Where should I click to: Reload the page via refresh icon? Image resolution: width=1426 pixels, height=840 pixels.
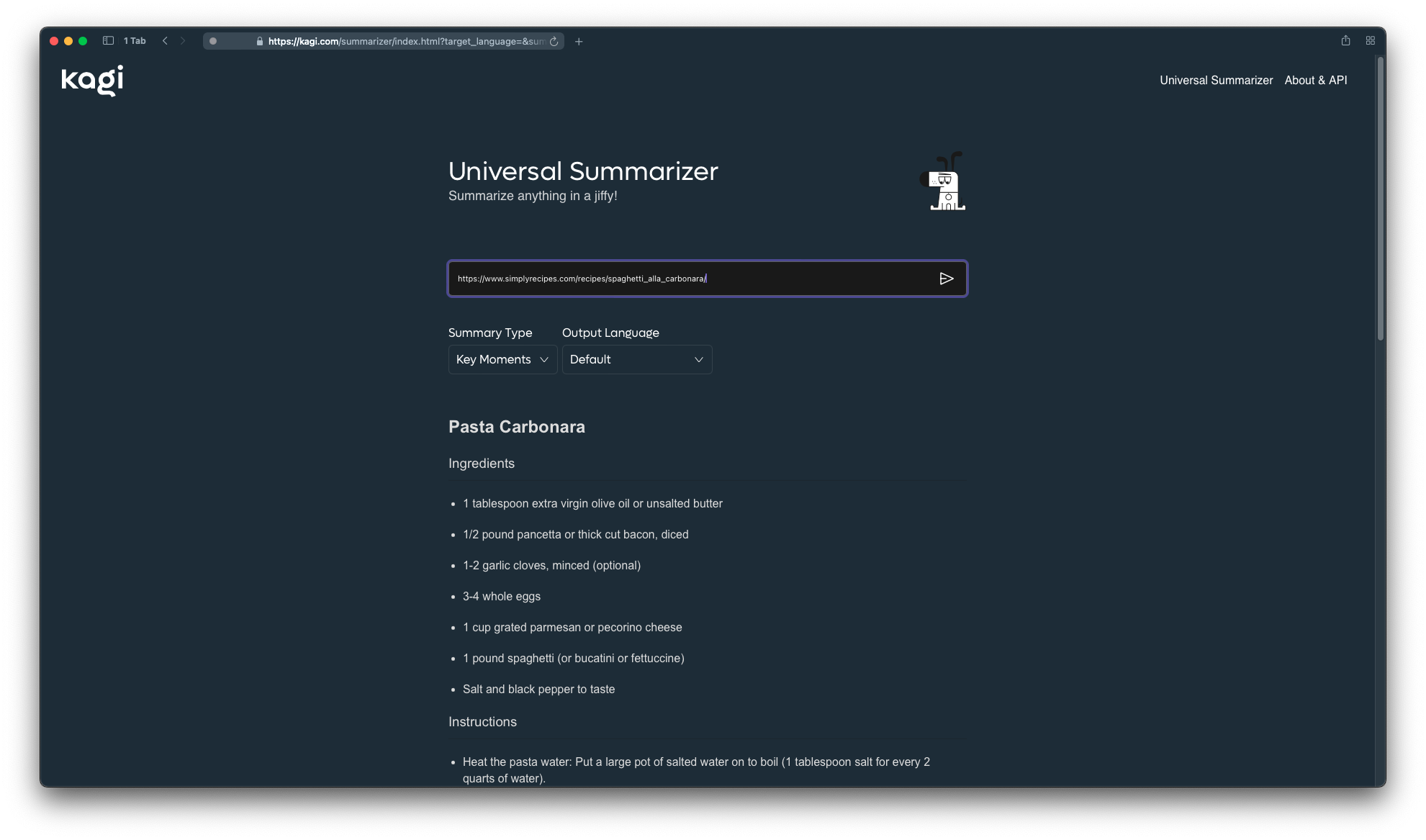point(554,42)
